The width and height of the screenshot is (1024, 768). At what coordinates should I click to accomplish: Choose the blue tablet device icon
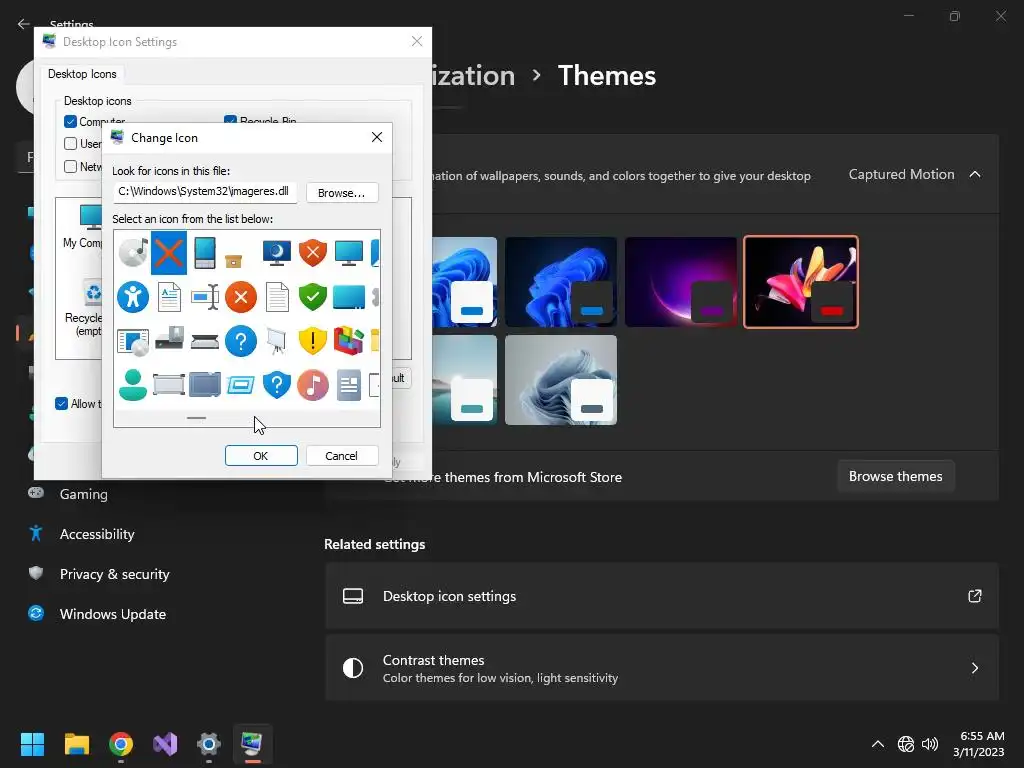click(204, 253)
